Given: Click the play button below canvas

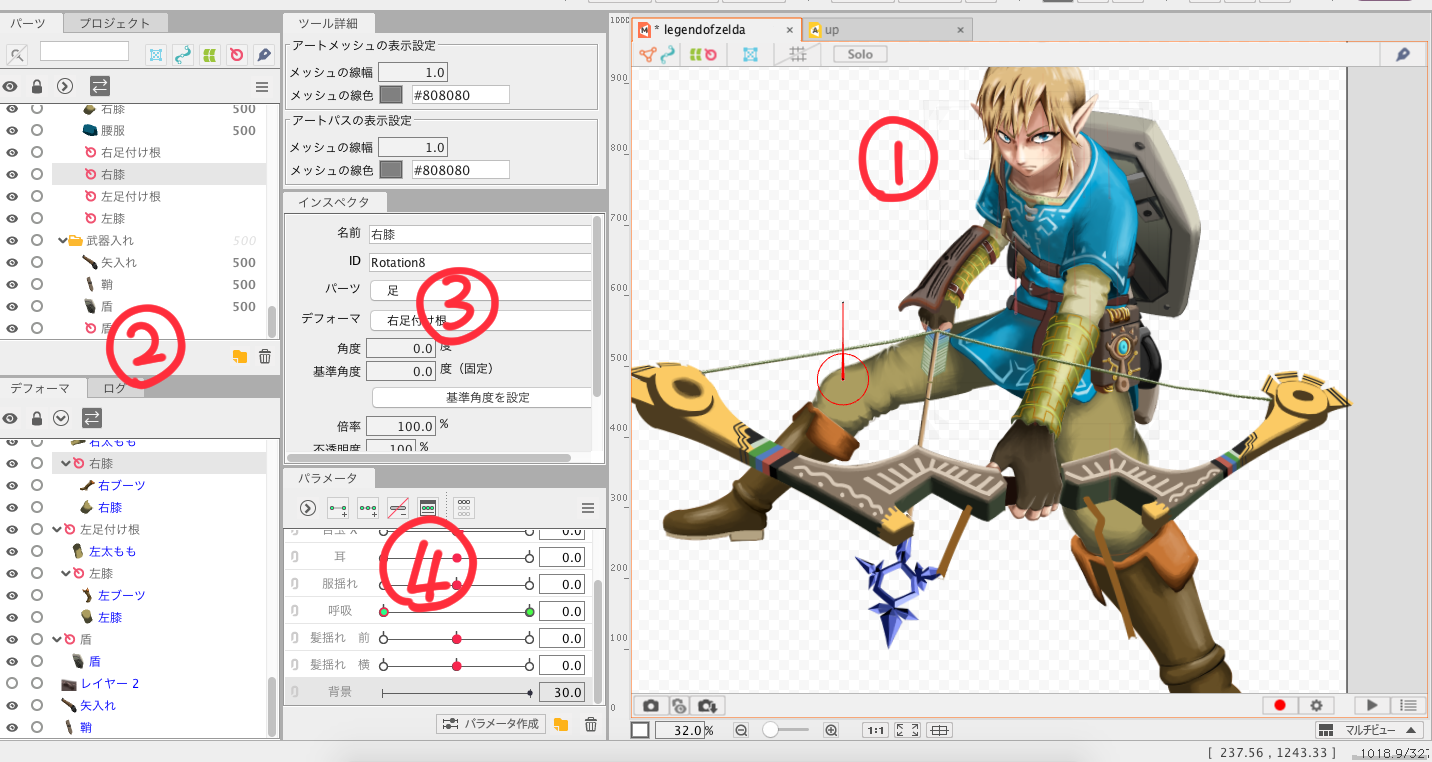Looking at the screenshot, I should [x=1372, y=706].
